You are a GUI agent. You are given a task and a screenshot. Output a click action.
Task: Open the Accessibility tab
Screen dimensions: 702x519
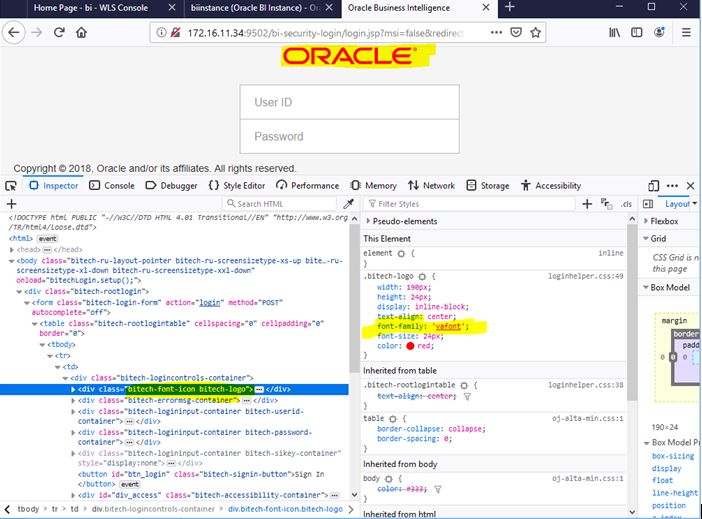(551, 186)
